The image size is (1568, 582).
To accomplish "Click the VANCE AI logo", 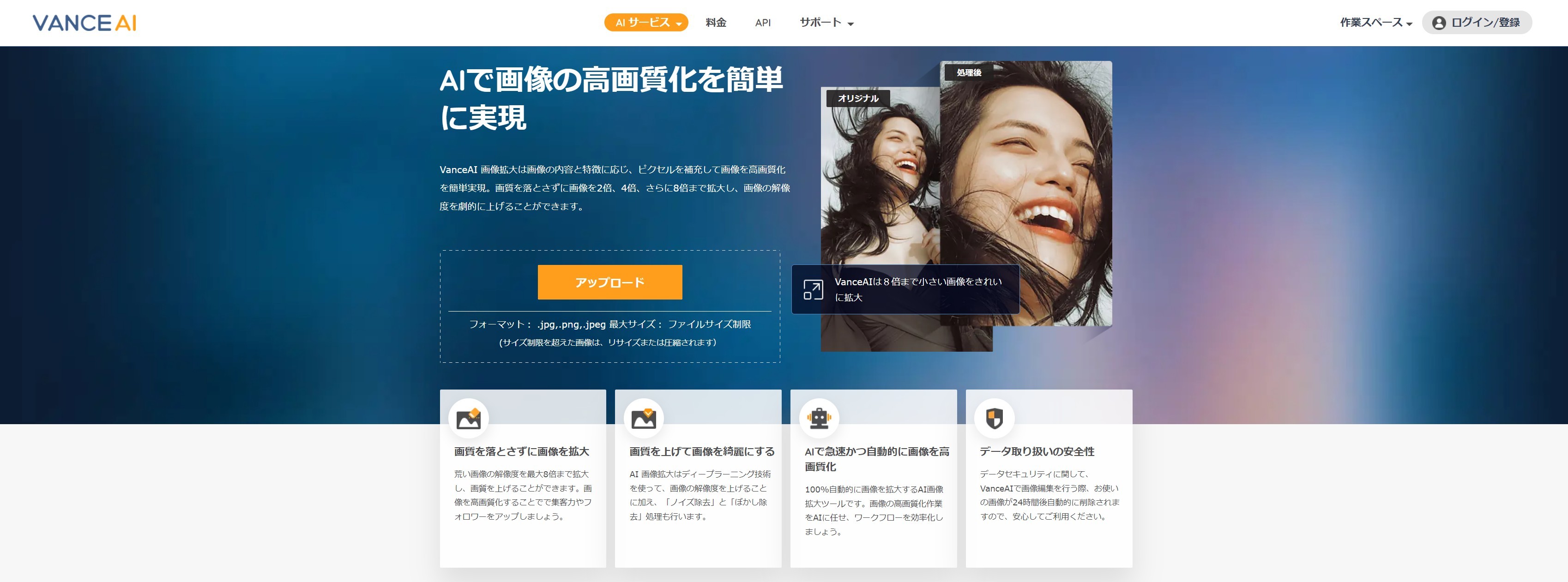I will 84,23.
